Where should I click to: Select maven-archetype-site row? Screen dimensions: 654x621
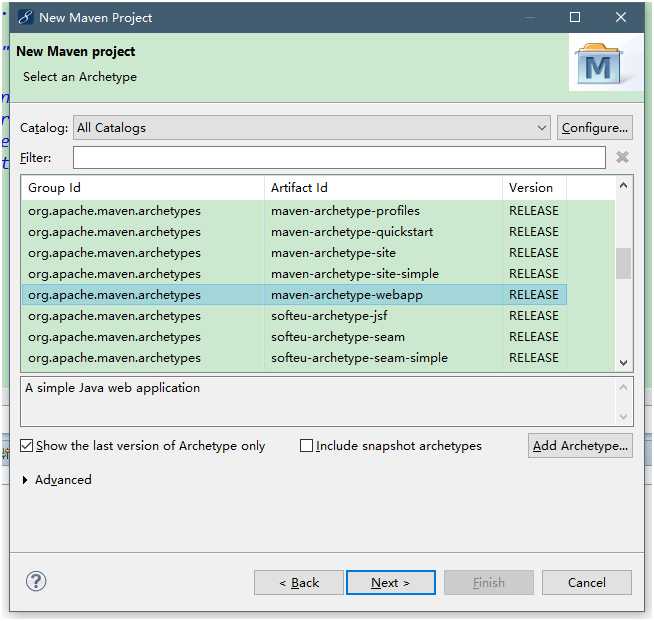294,253
